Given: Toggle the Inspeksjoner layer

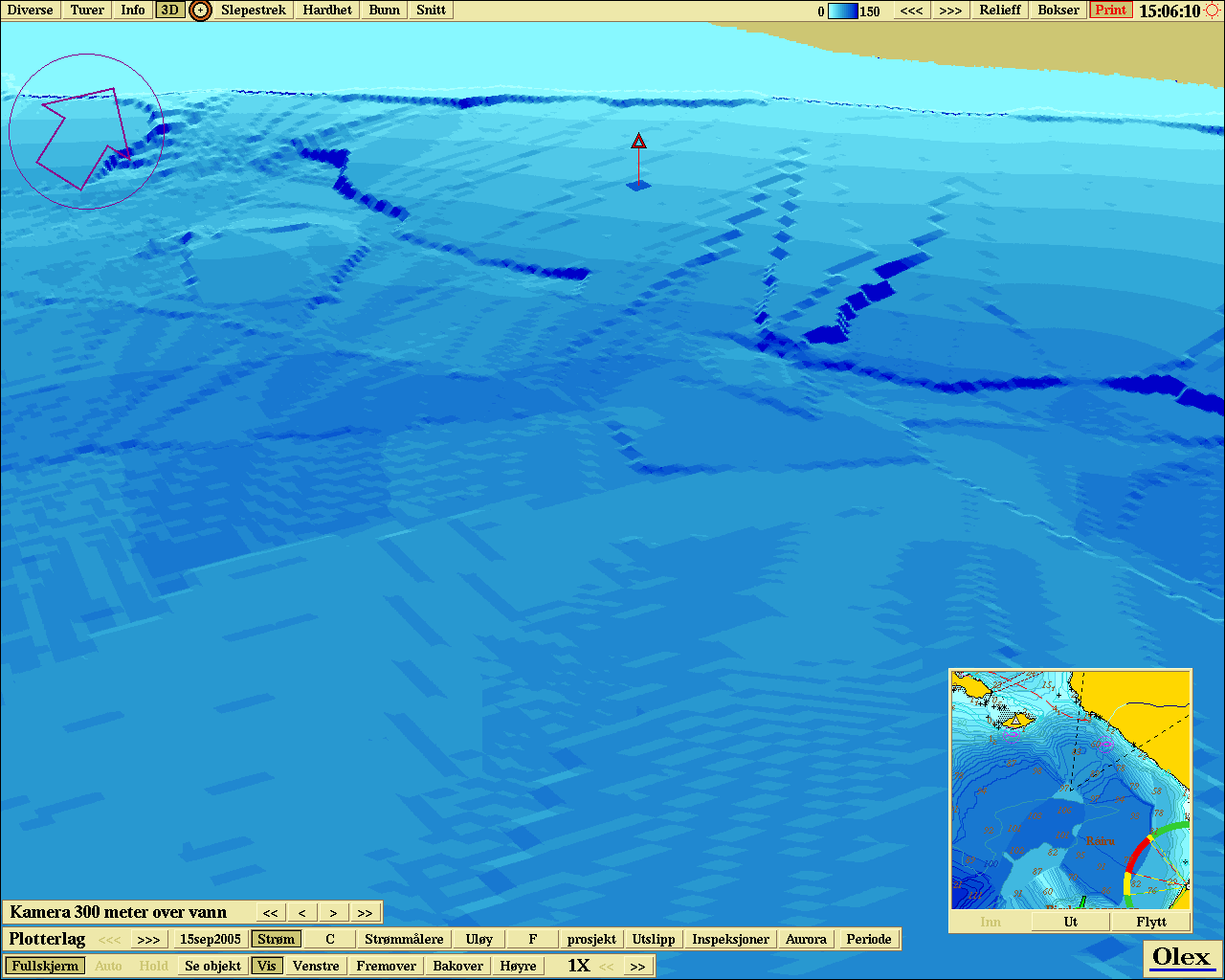Looking at the screenshot, I should [731, 939].
